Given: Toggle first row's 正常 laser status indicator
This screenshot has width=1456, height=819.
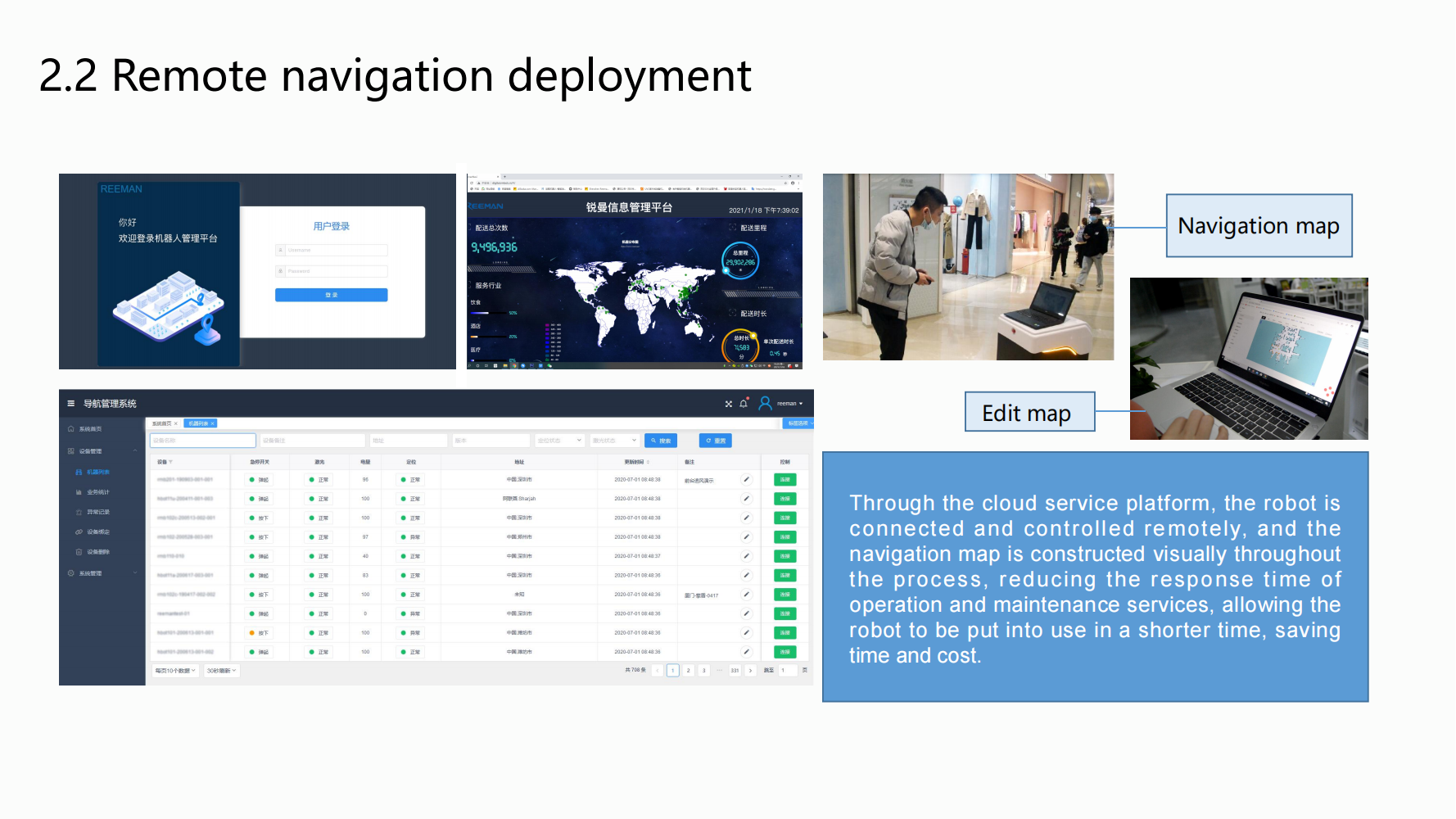Looking at the screenshot, I should [x=312, y=480].
